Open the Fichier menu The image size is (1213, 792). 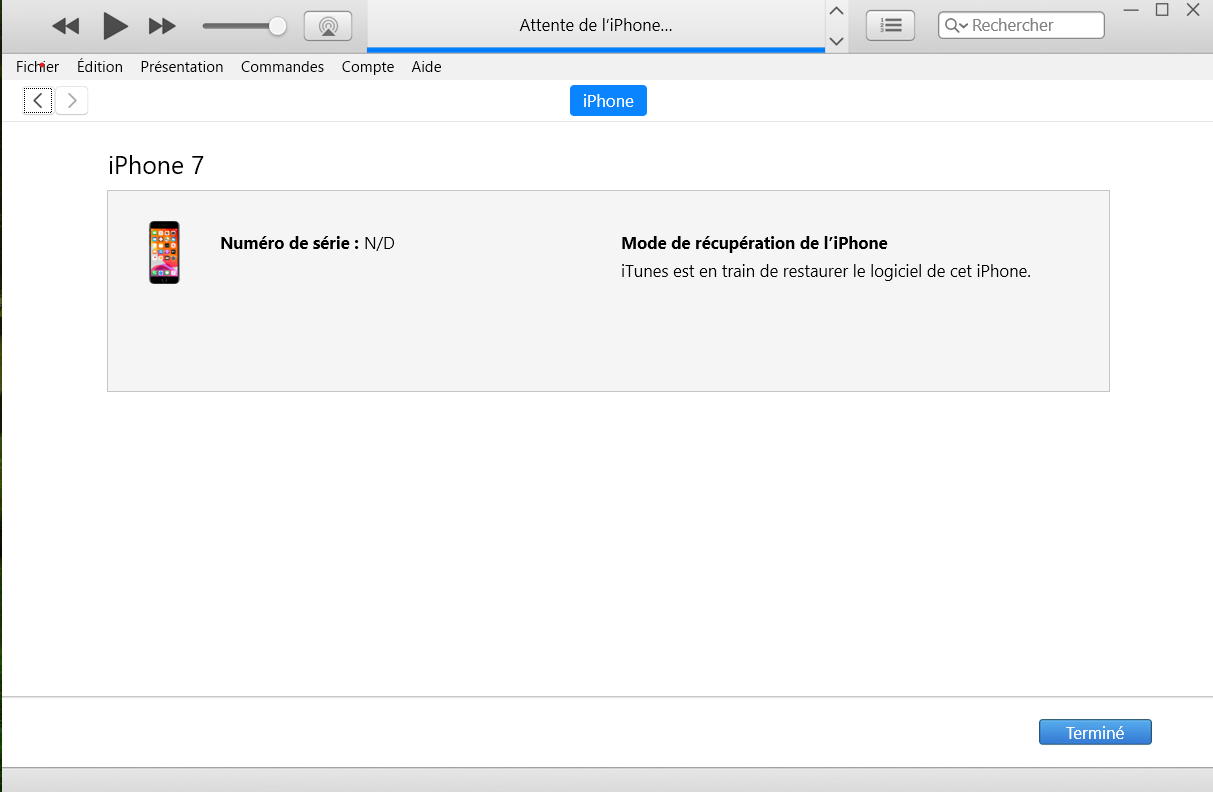coord(37,67)
